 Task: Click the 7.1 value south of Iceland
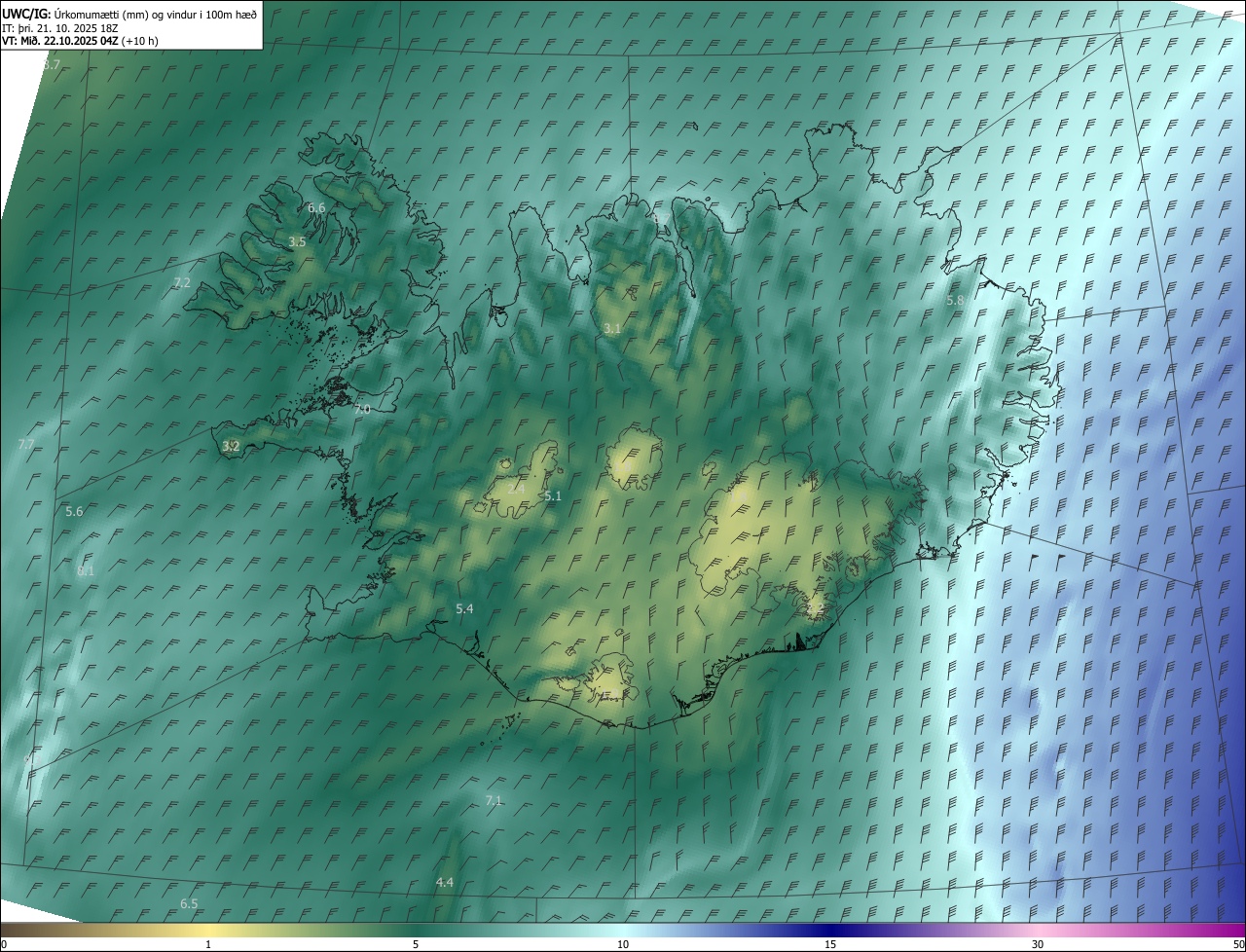pyautogui.click(x=494, y=800)
